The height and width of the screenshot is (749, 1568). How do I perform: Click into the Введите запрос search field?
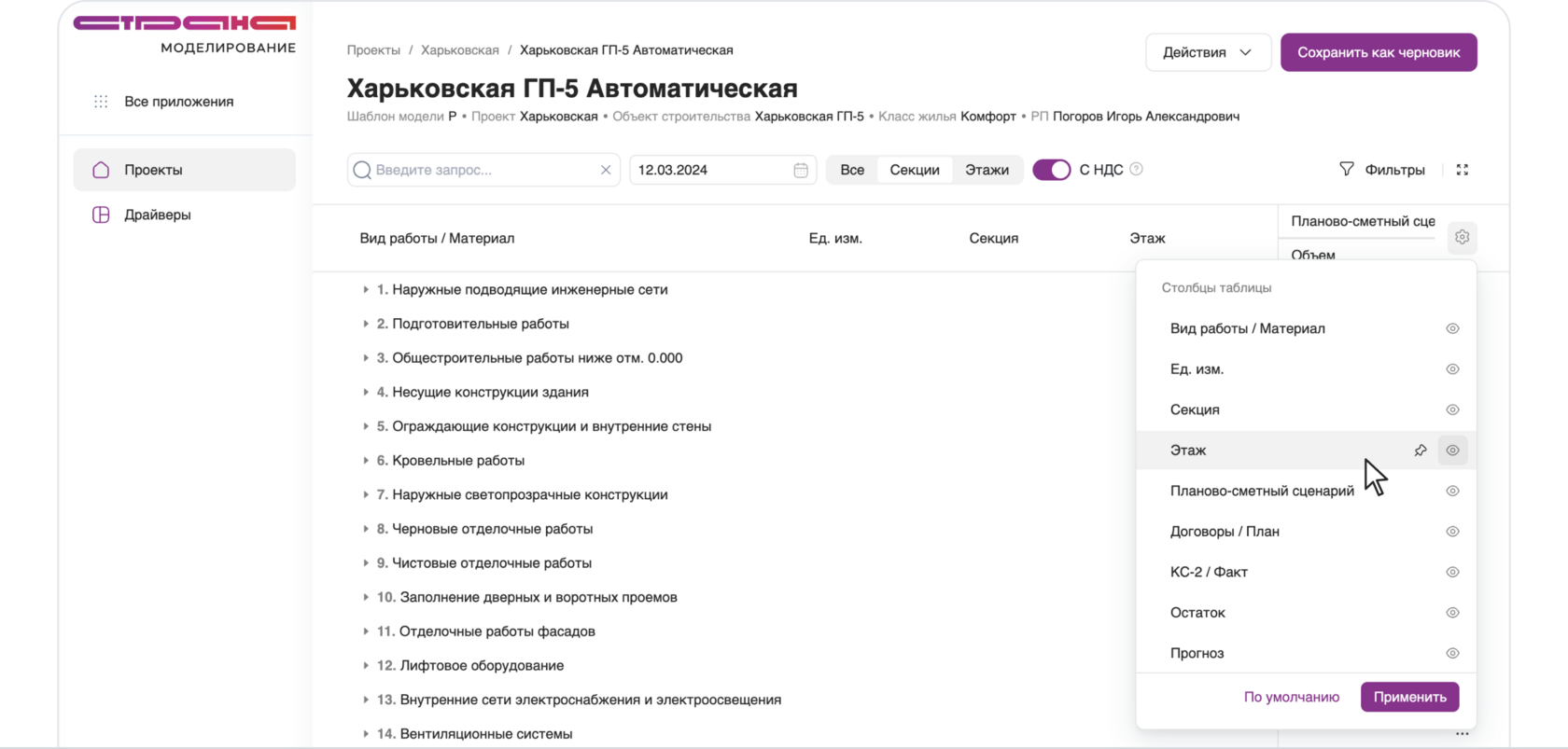484,170
